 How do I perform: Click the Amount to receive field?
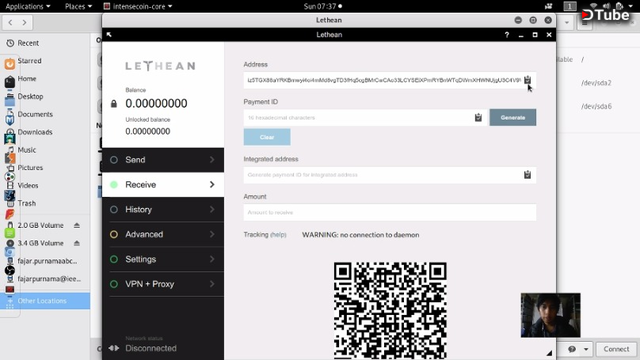coord(390,212)
